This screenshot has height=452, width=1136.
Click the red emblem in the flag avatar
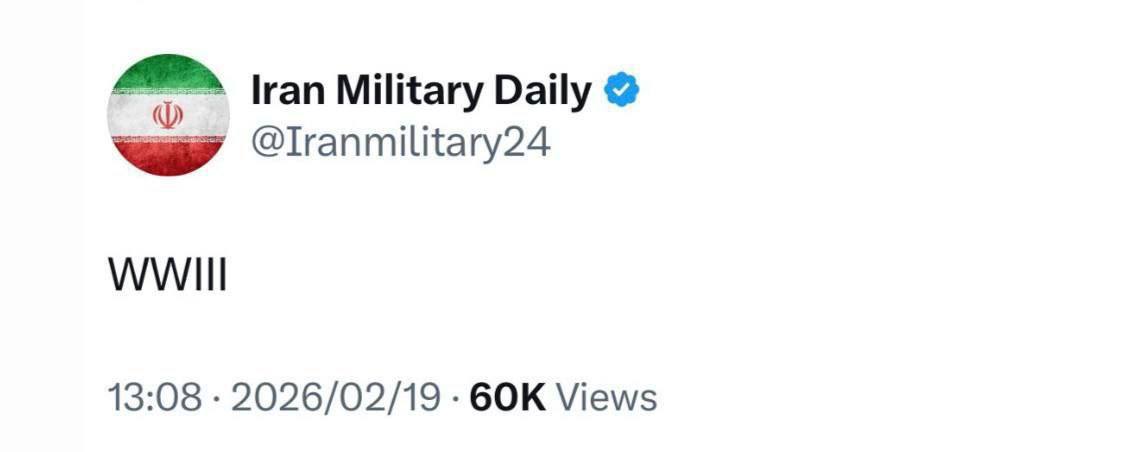[168, 115]
